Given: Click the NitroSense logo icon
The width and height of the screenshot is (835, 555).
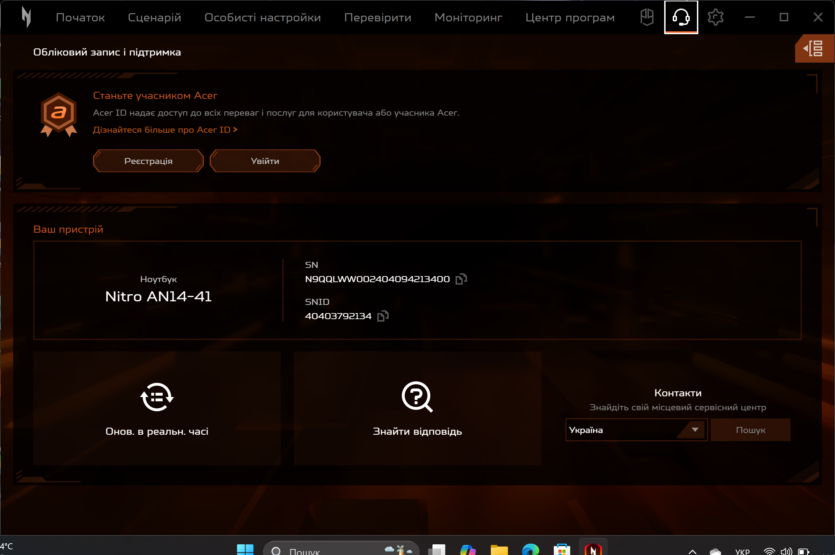Looking at the screenshot, I should coord(26,17).
